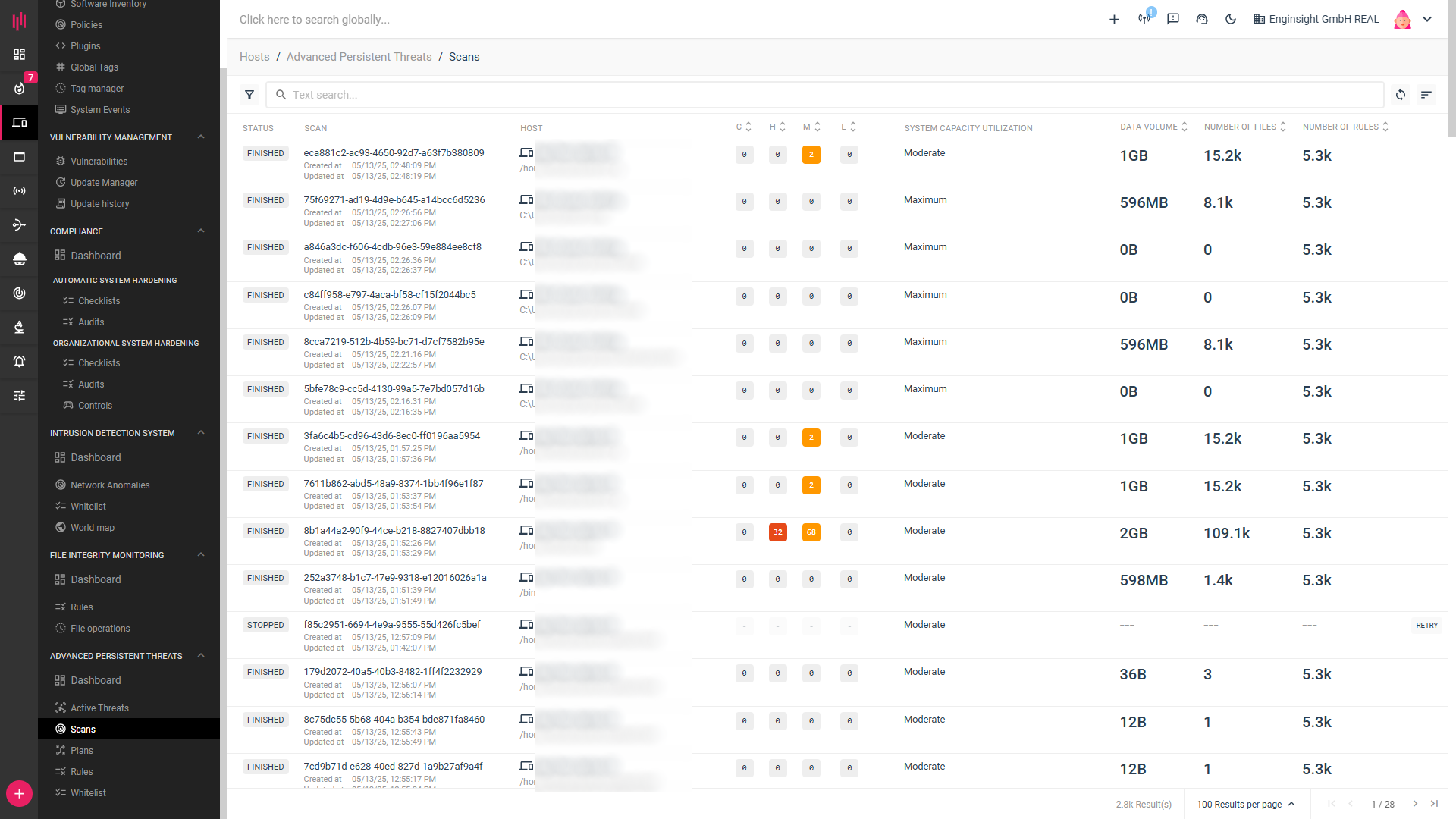This screenshot has width=1456, height=819.
Task: Open Active Threats menu item
Action: pos(99,708)
